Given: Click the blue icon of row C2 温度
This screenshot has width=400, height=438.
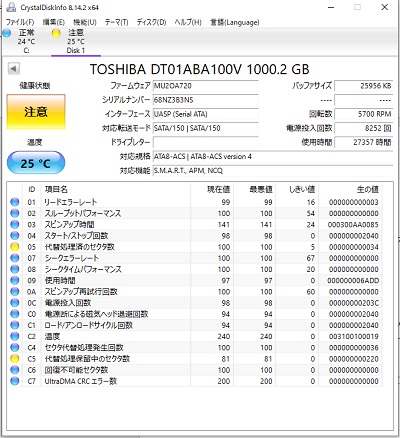Looking at the screenshot, I should pos(15,336).
